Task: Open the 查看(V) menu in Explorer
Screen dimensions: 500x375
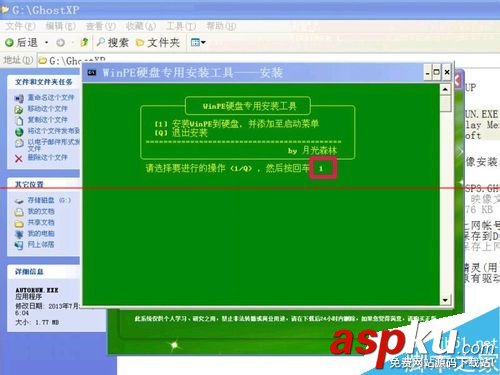Action: (101, 26)
